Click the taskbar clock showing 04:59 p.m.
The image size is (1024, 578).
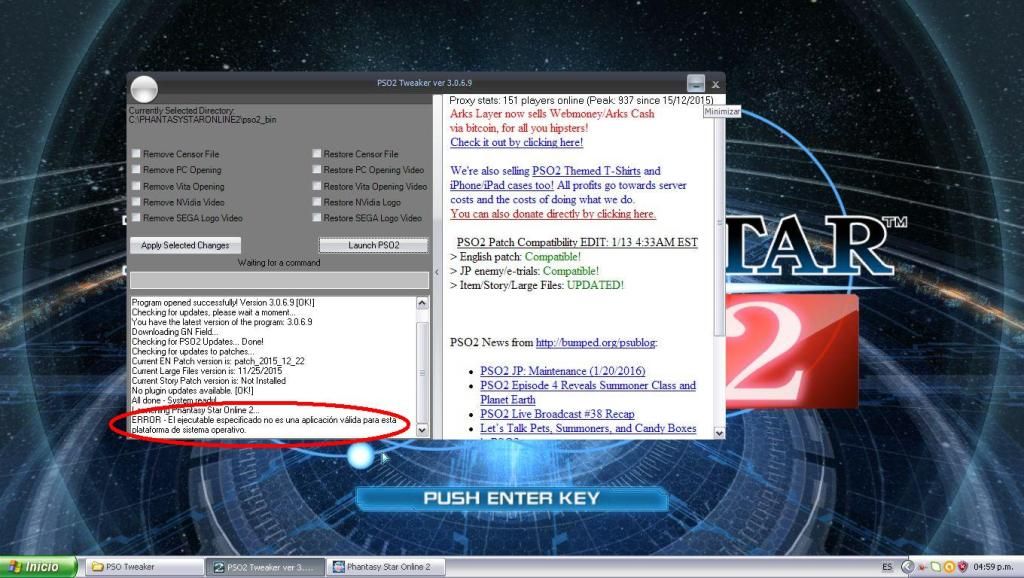(993, 567)
